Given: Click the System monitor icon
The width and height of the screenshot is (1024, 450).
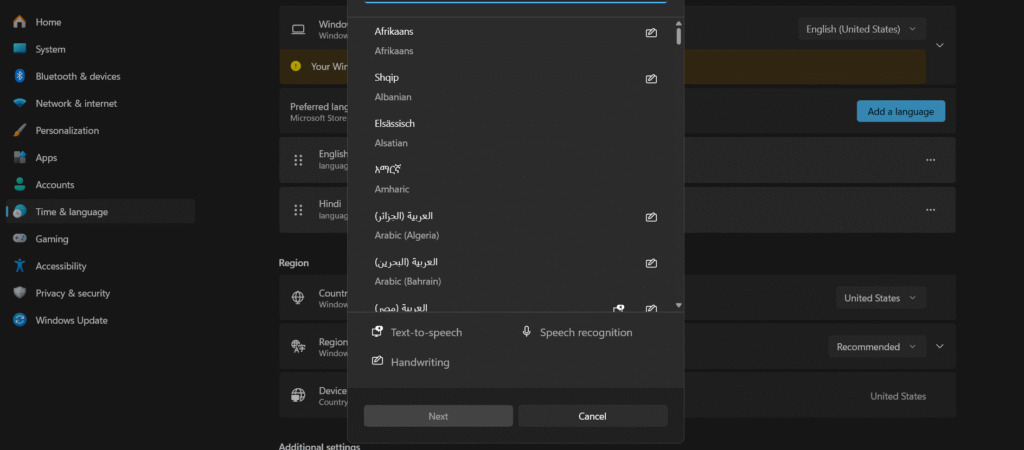Looking at the screenshot, I should point(20,49).
